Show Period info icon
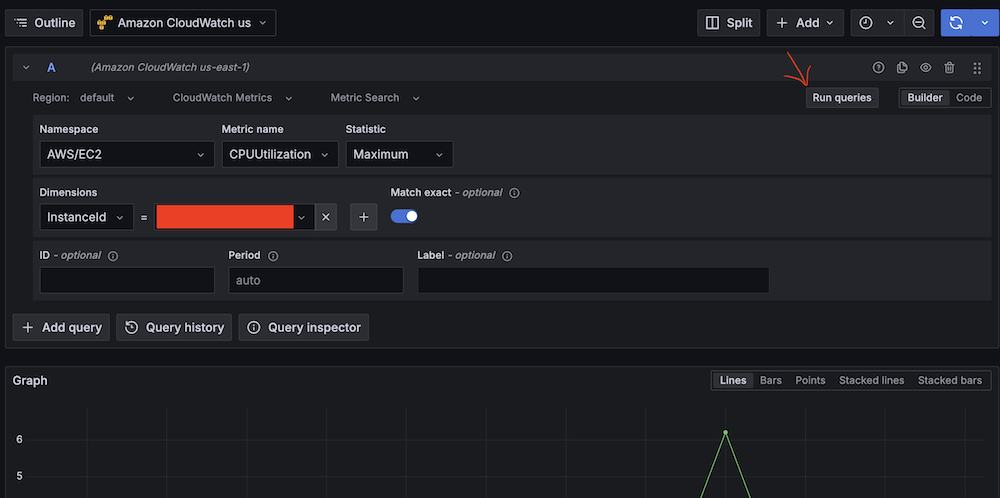This screenshot has width=1000, height=498. 273,256
